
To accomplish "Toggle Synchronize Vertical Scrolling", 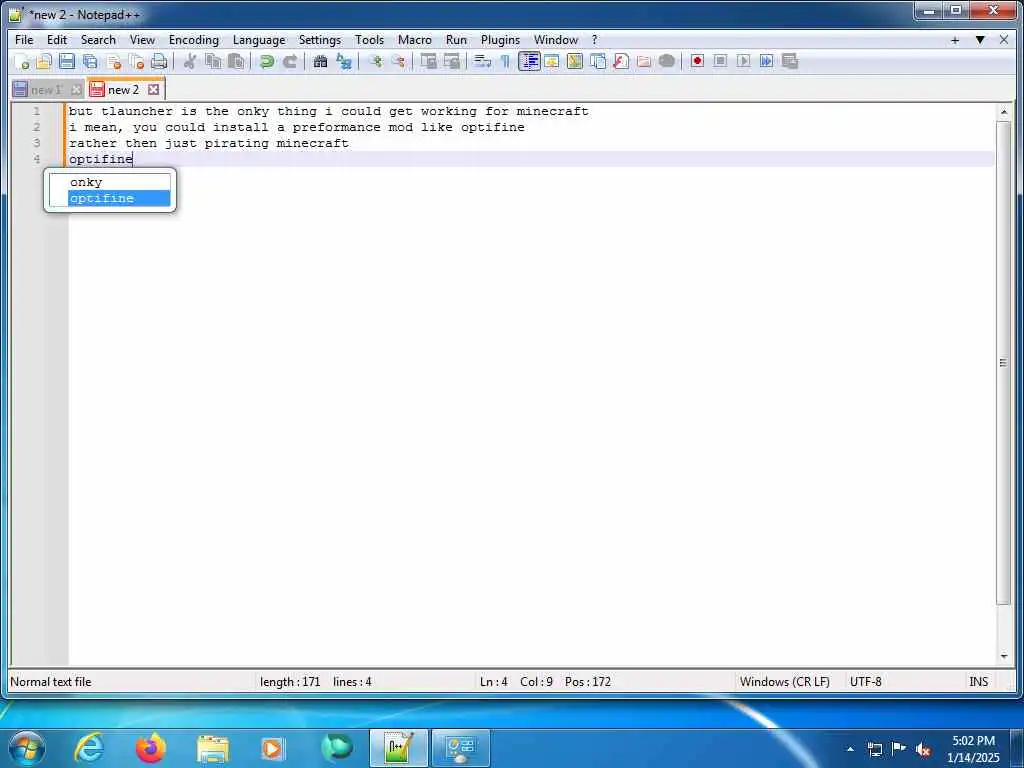I will tap(428, 61).
